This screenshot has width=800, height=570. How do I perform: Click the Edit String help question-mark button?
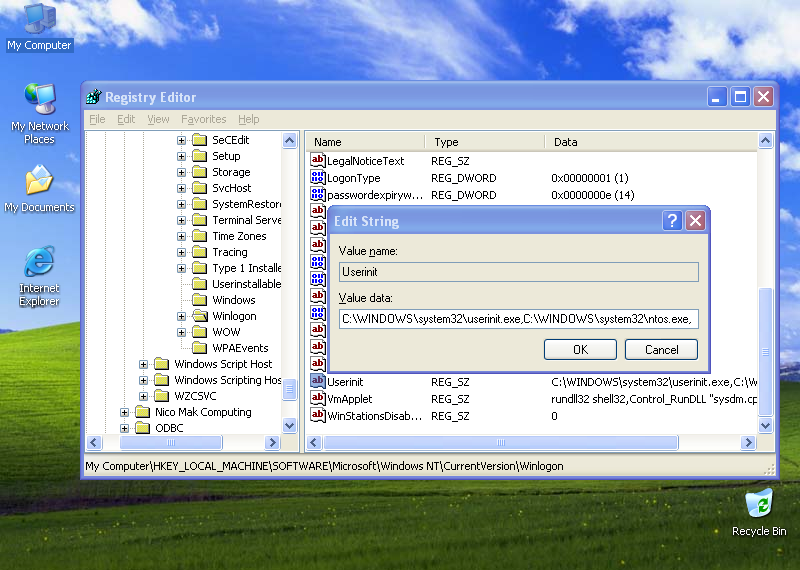[x=672, y=221]
